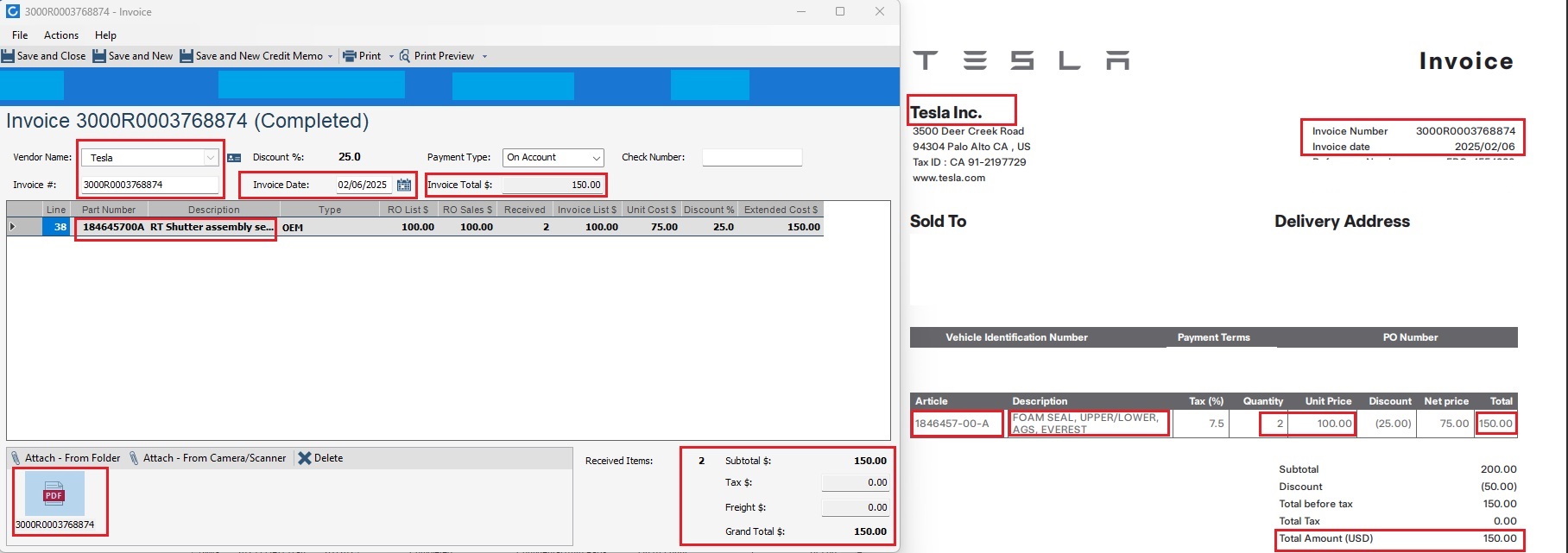Click the Check Number input field

[x=752, y=157]
